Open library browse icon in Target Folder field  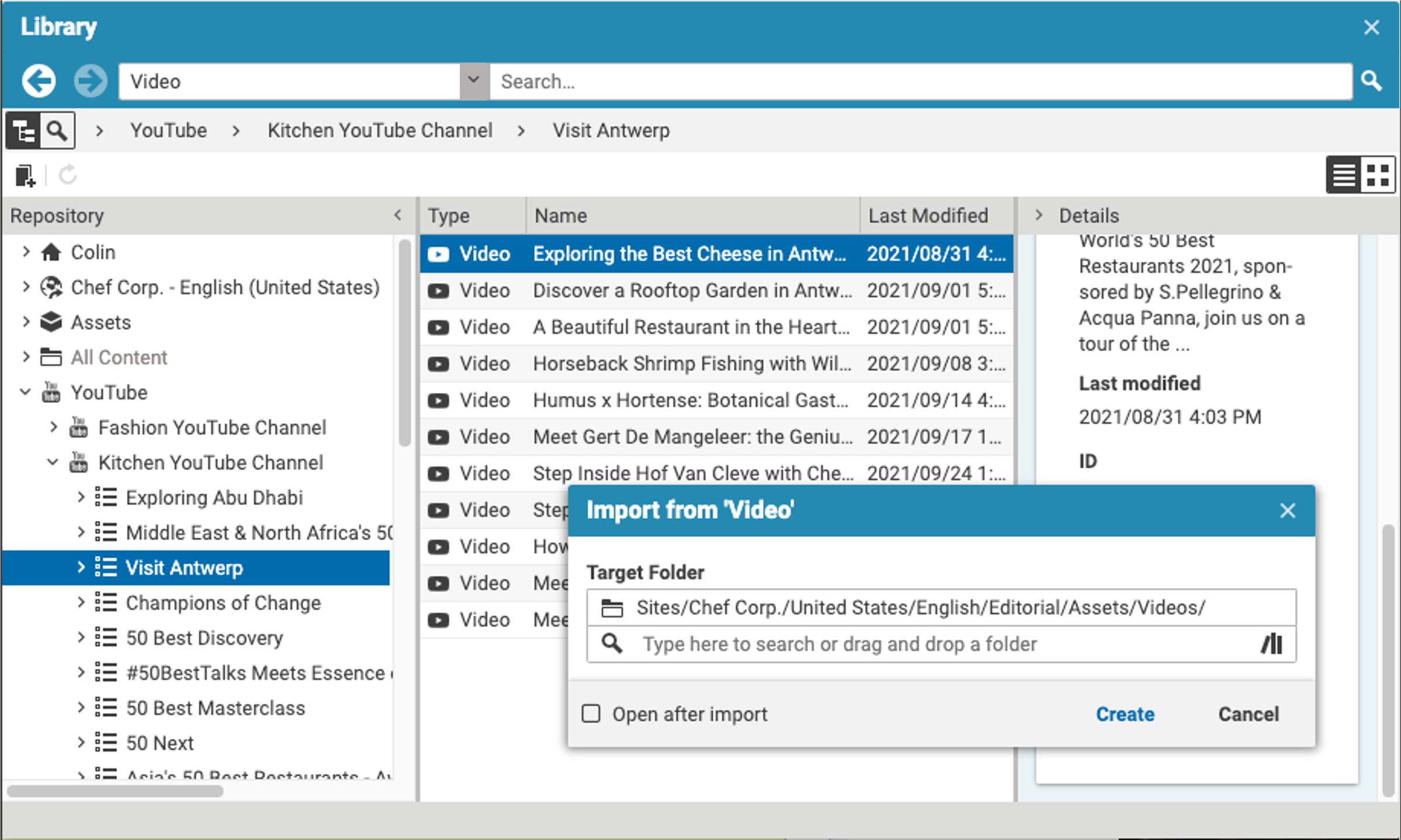1271,644
